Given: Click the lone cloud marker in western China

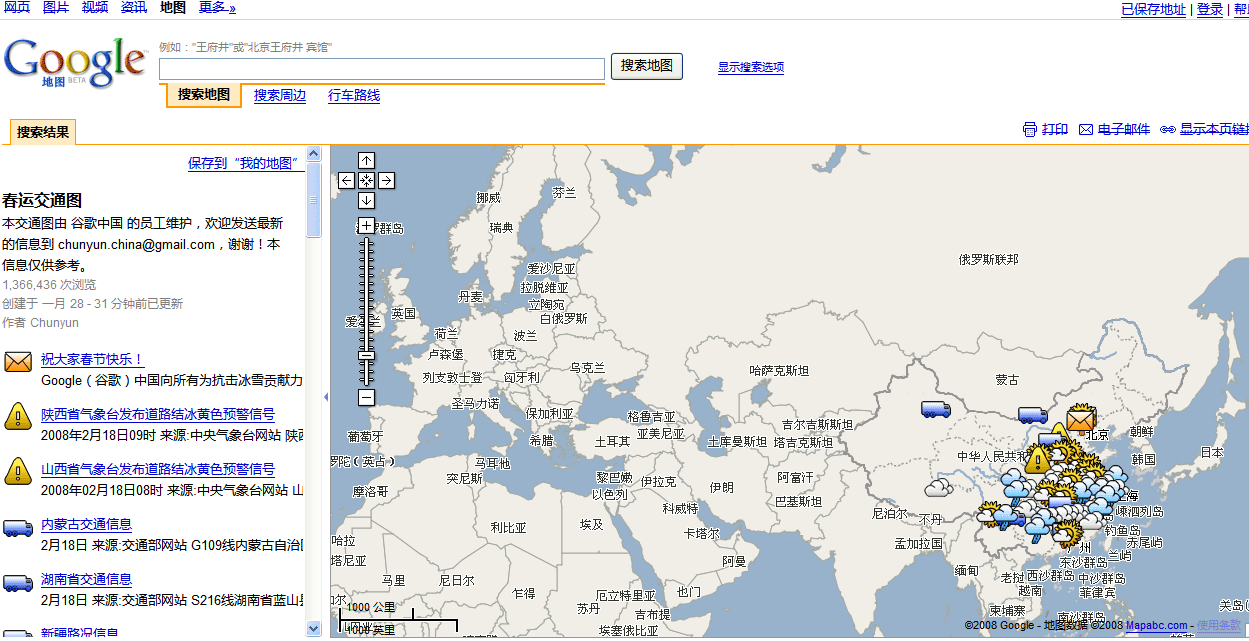Looking at the screenshot, I should (x=938, y=488).
